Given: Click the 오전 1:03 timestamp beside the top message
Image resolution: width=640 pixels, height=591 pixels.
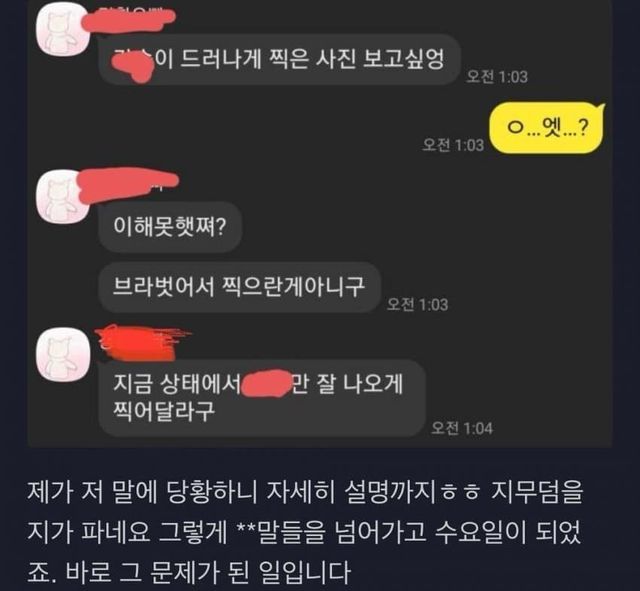Looking at the screenshot, I should [497, 77].
